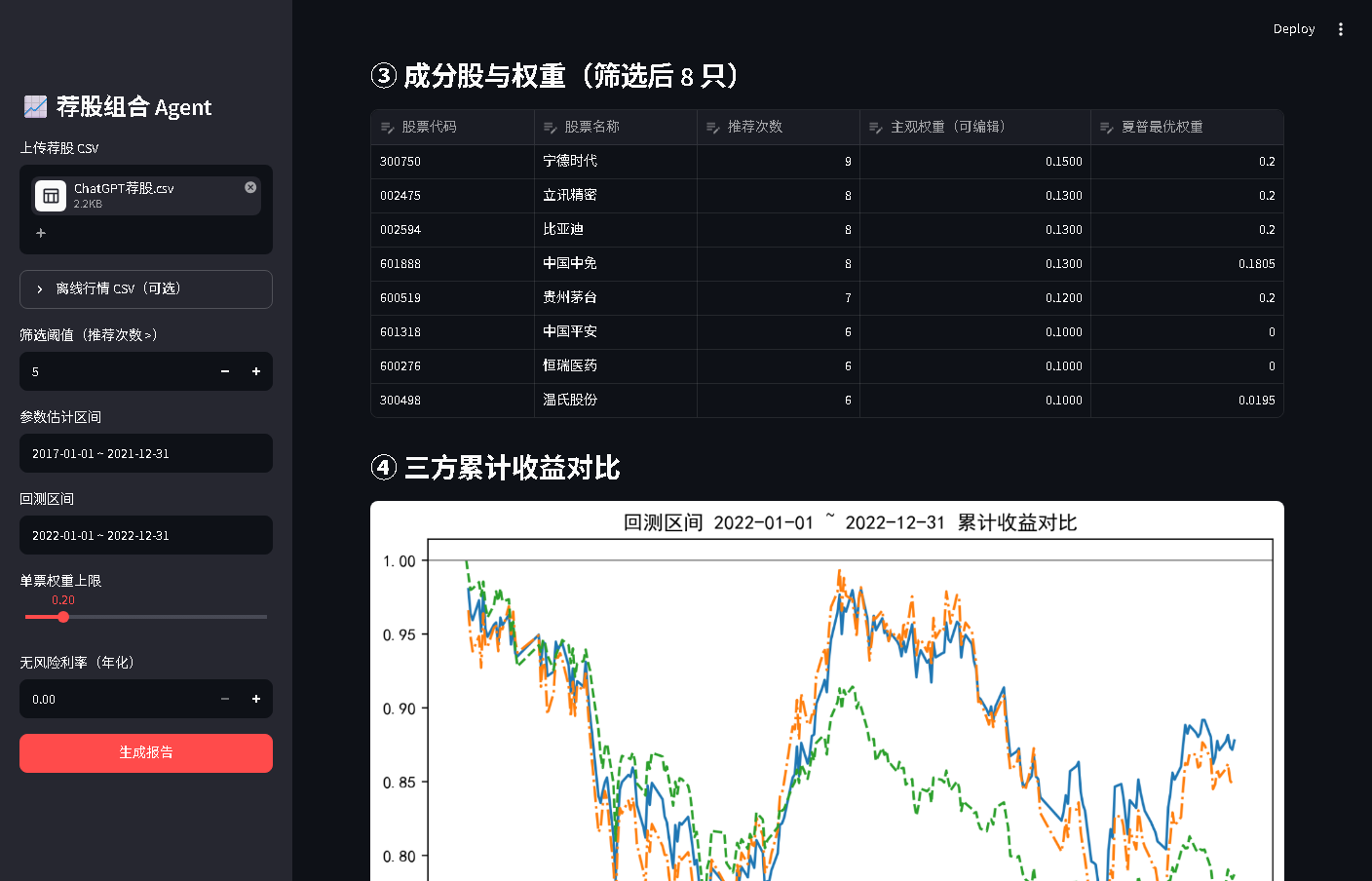
Task: Select the 立讯精密 name cell
Action: coord(616,196)
